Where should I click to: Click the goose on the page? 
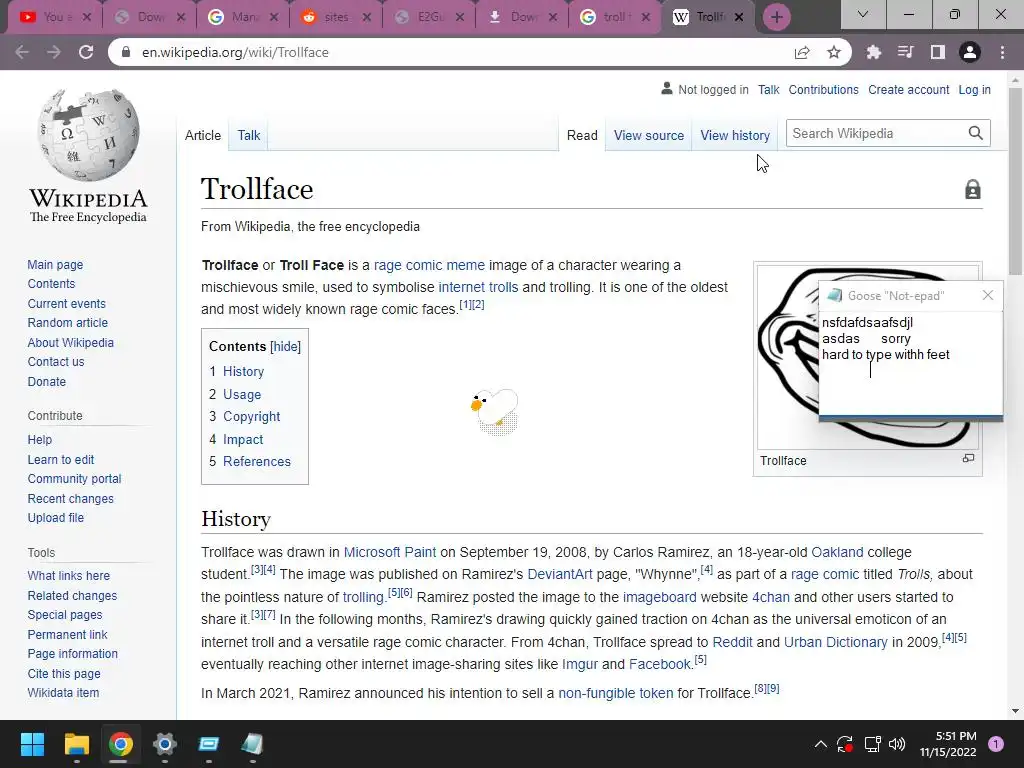[496, 410]
